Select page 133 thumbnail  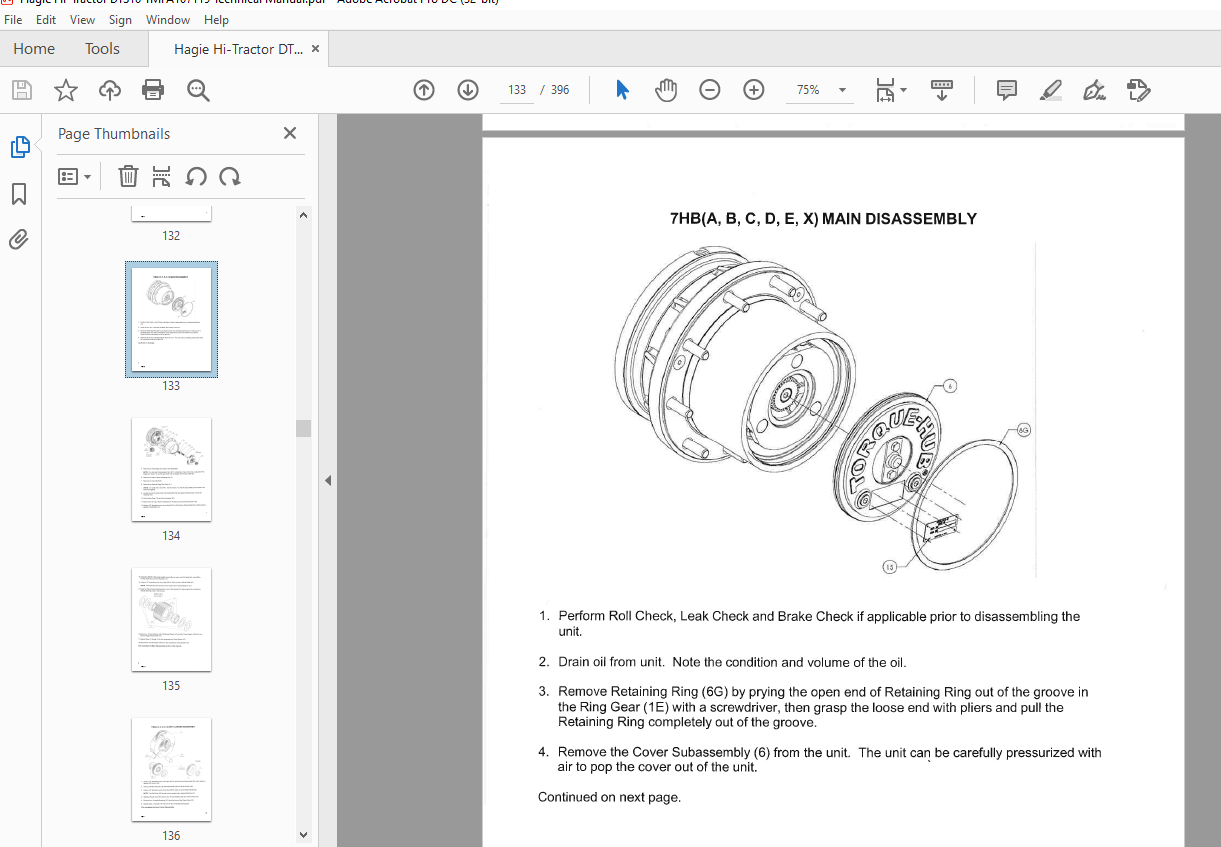coord(171,319)
